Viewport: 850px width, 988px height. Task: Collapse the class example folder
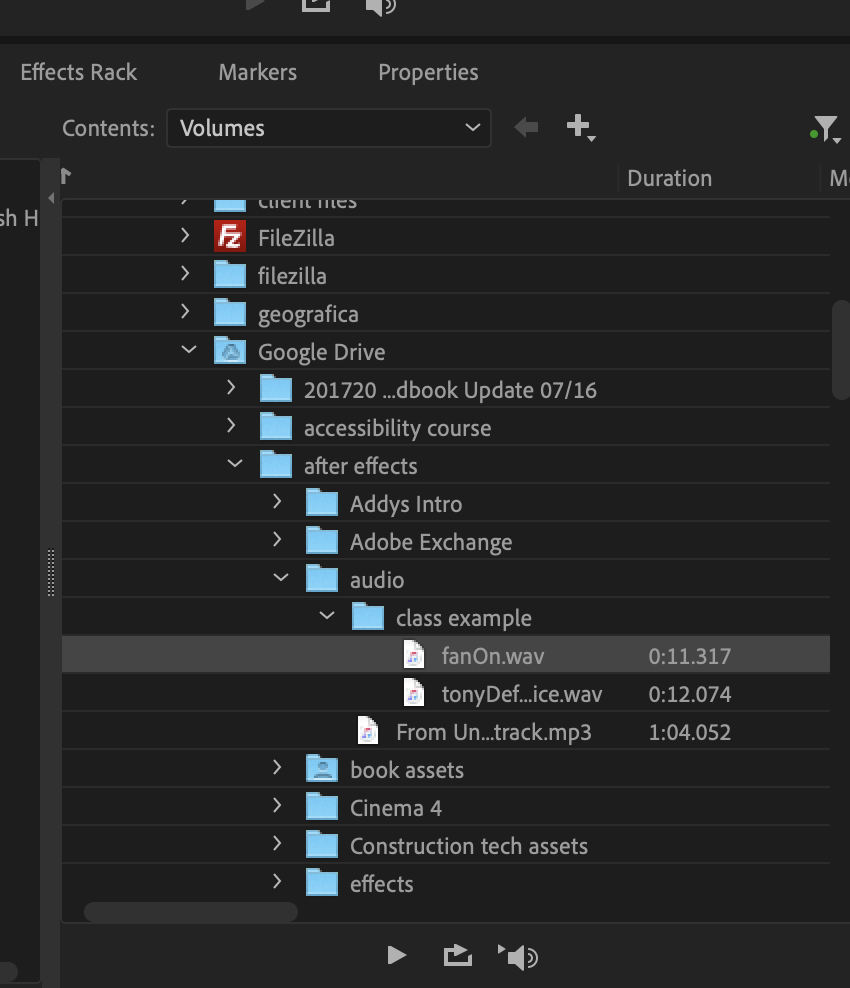click(x=326, y=616)
